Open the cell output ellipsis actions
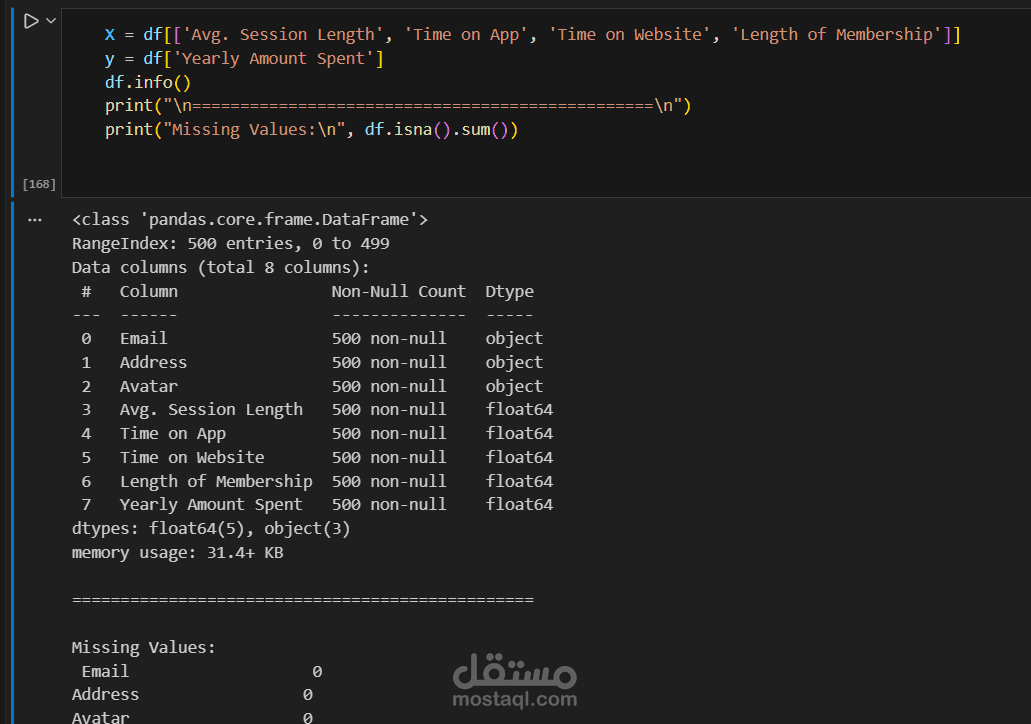Viewport: 1031px width, 724px height. point(36,219)
